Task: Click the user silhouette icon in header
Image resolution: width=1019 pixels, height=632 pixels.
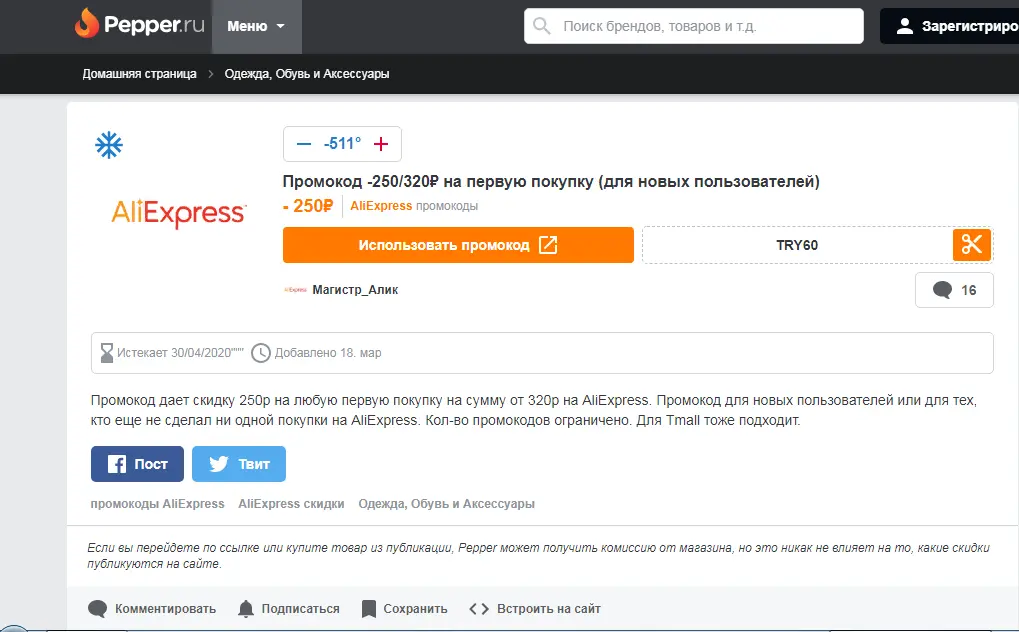Action: 905,26
